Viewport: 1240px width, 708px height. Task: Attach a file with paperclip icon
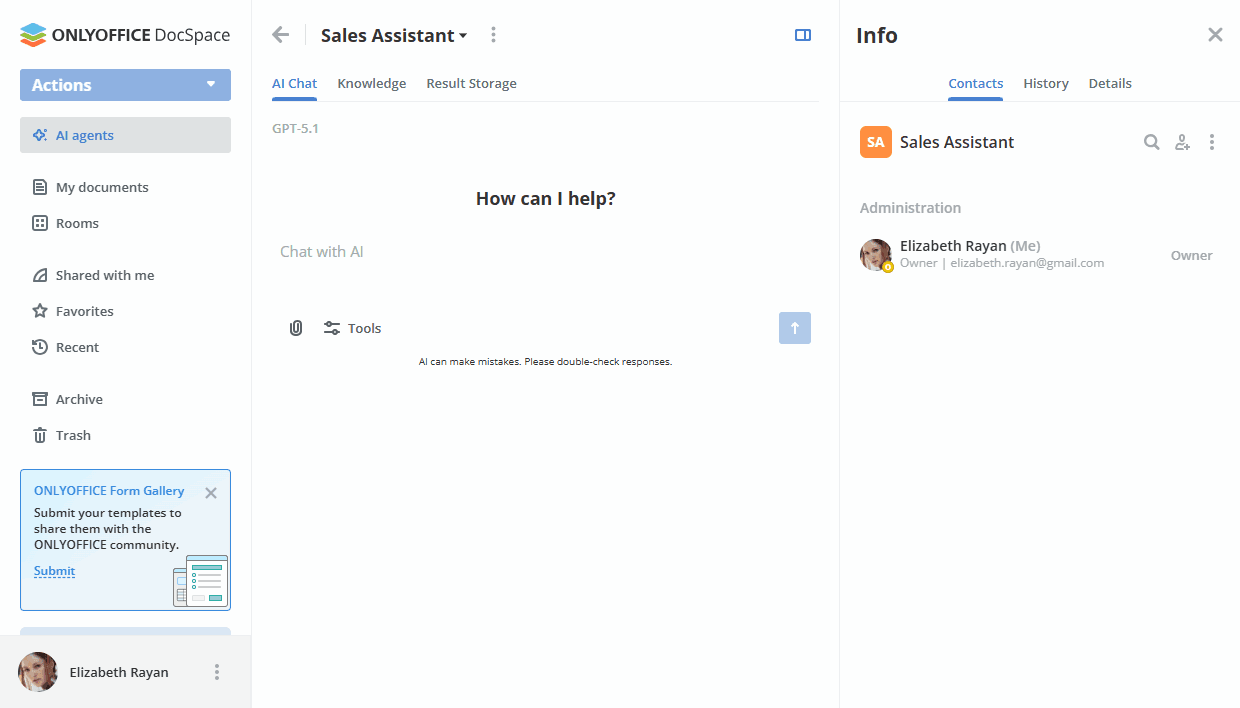coord(296,328)
